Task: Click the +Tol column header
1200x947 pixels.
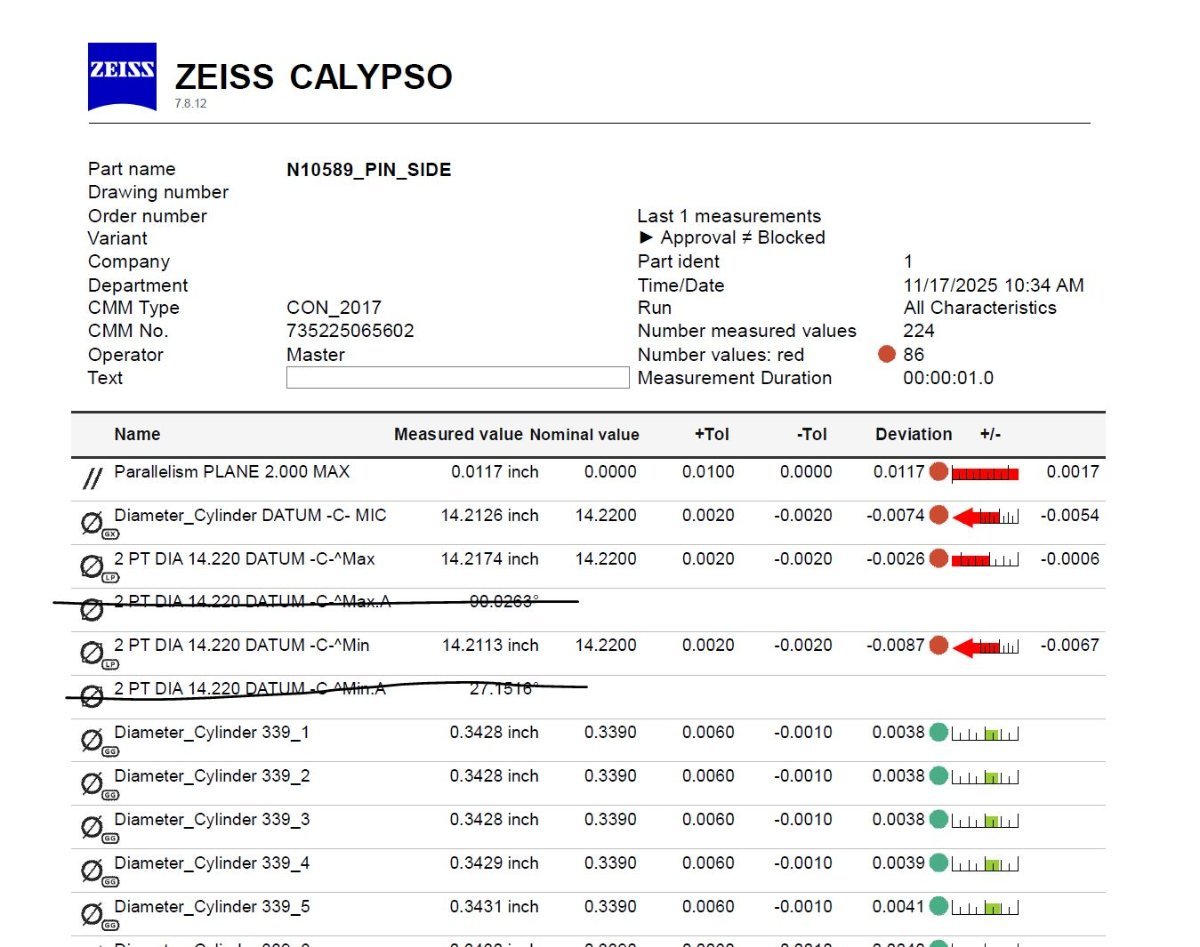Action: click(x=712, y=434)
